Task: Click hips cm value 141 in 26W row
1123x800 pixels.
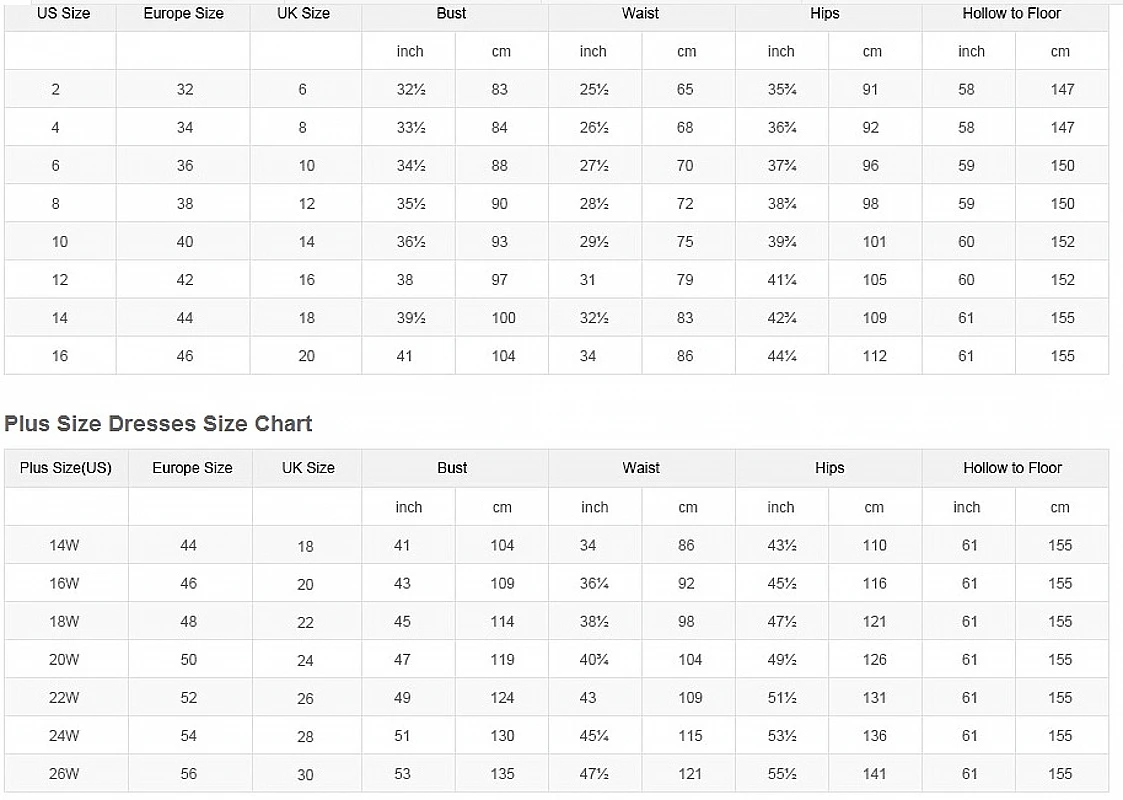Action: tap(874, 774)
